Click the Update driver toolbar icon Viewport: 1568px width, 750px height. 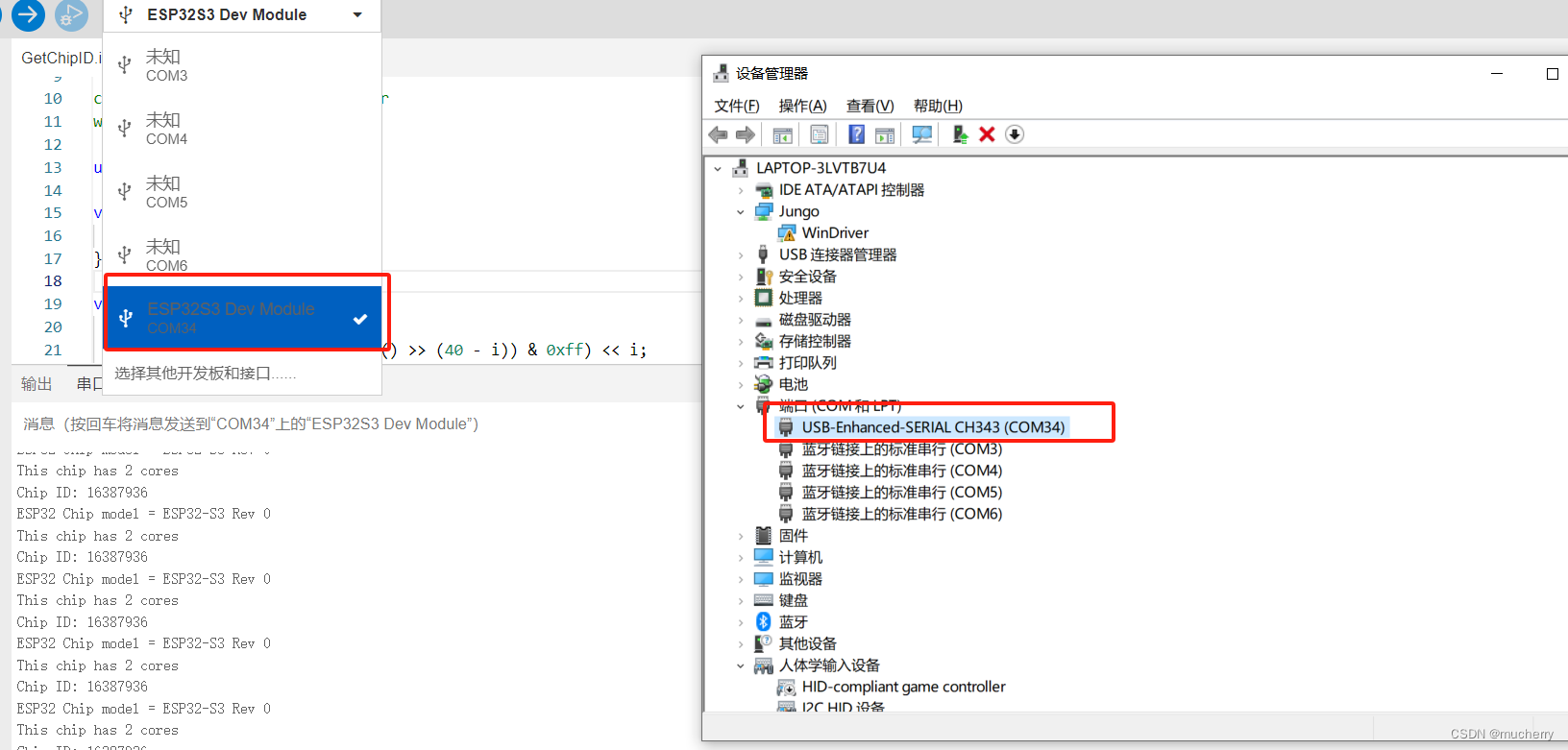click(x=959, y=134)
